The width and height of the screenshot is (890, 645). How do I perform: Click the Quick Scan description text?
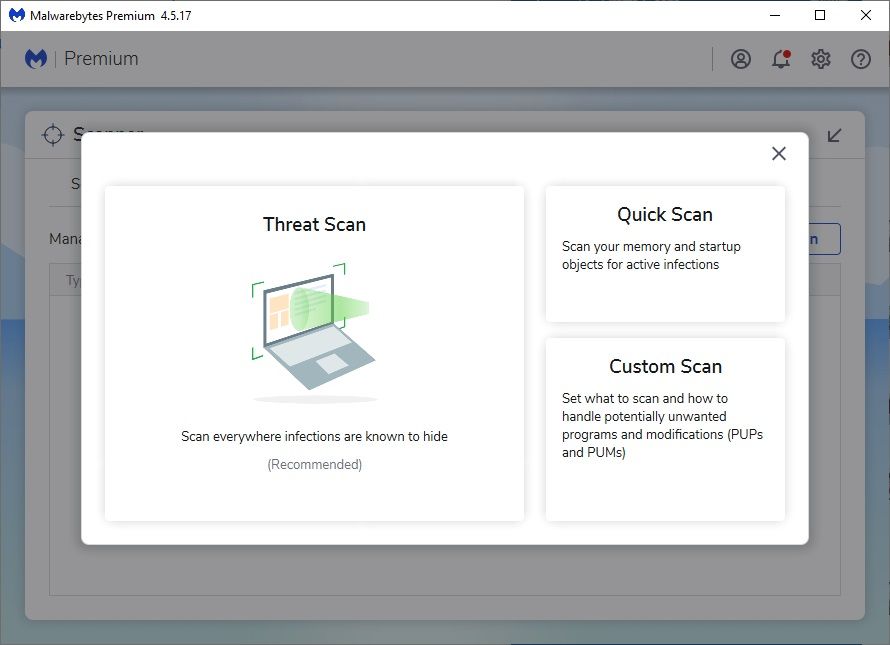tap(651, 256)
